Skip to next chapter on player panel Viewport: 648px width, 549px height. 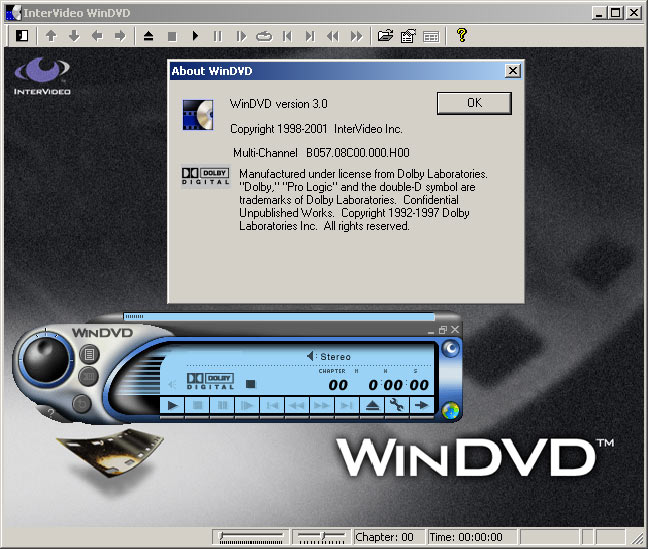click(x=347, y=406)
